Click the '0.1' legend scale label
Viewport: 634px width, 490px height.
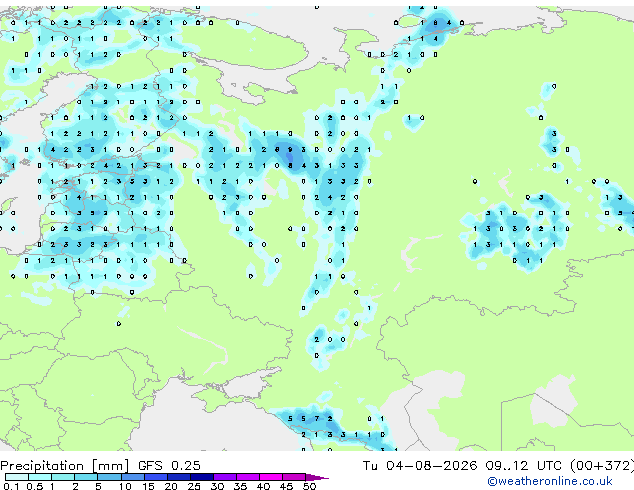(x=11, y=486)
